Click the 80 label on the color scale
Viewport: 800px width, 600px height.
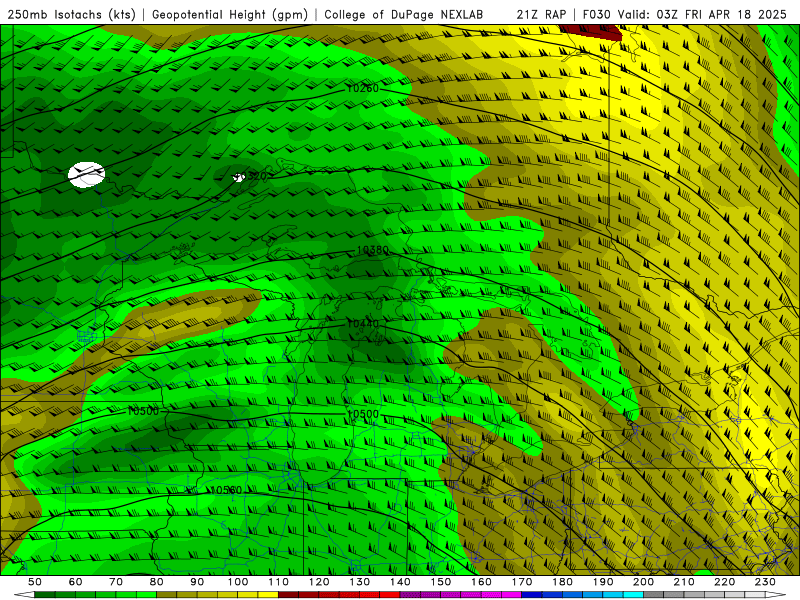[157, 582]
